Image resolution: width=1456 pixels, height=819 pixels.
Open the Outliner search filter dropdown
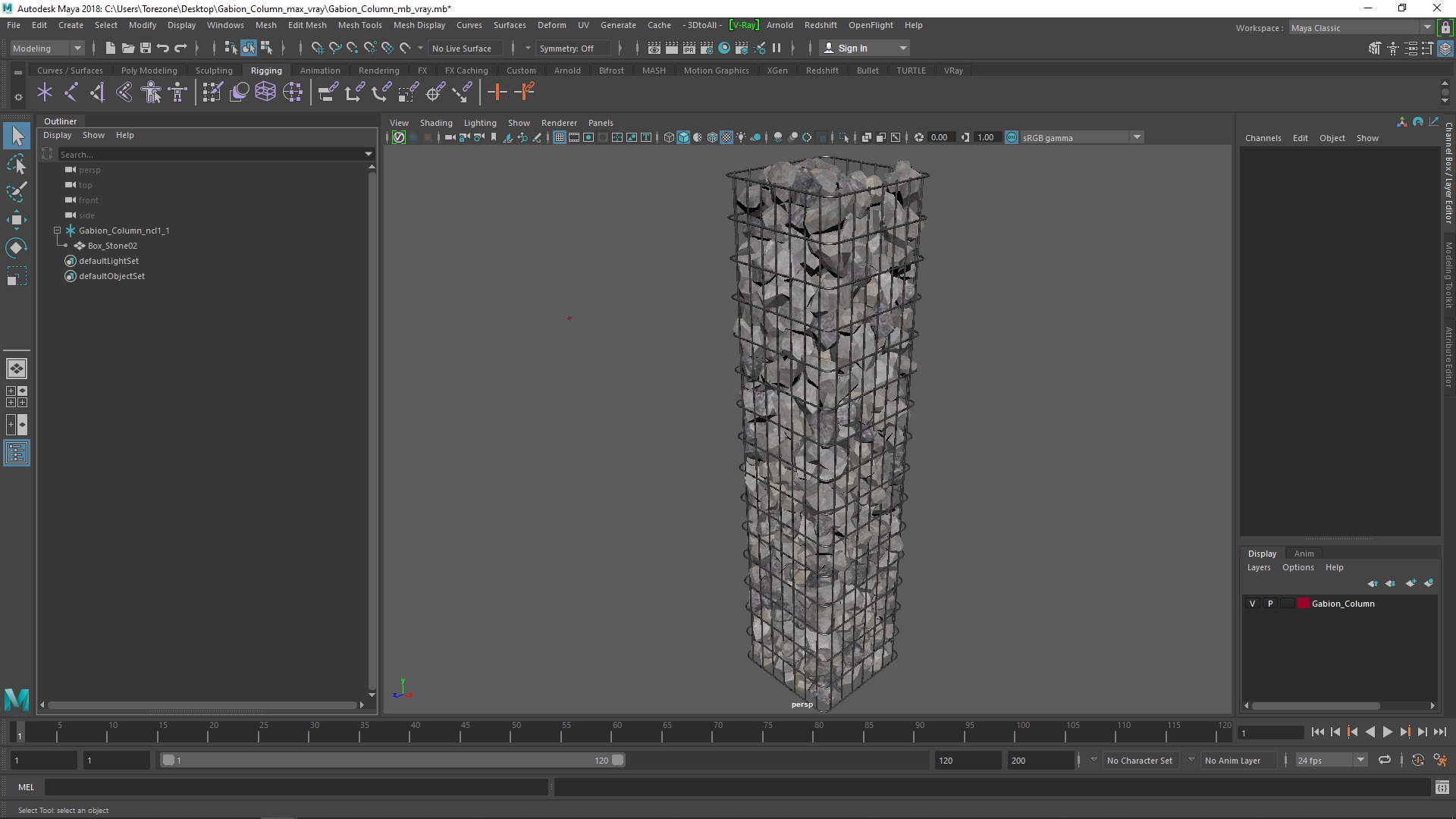[x=369, y=154]
